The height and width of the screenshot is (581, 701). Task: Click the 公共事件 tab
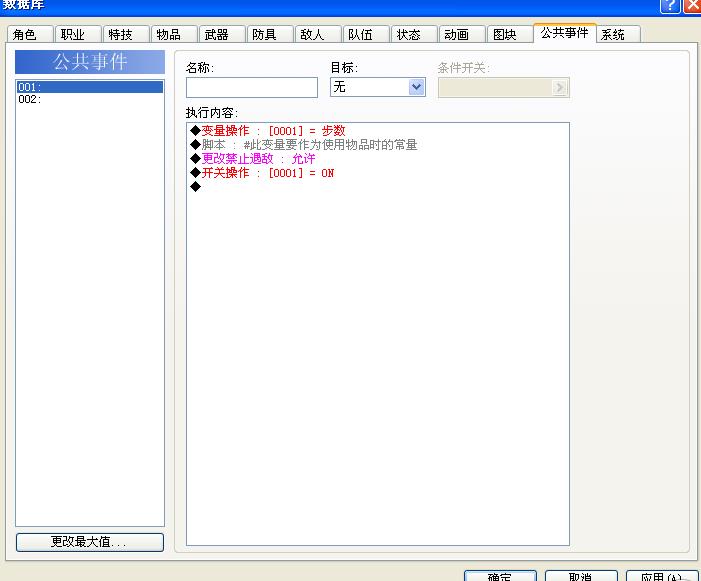pos(565,33)
